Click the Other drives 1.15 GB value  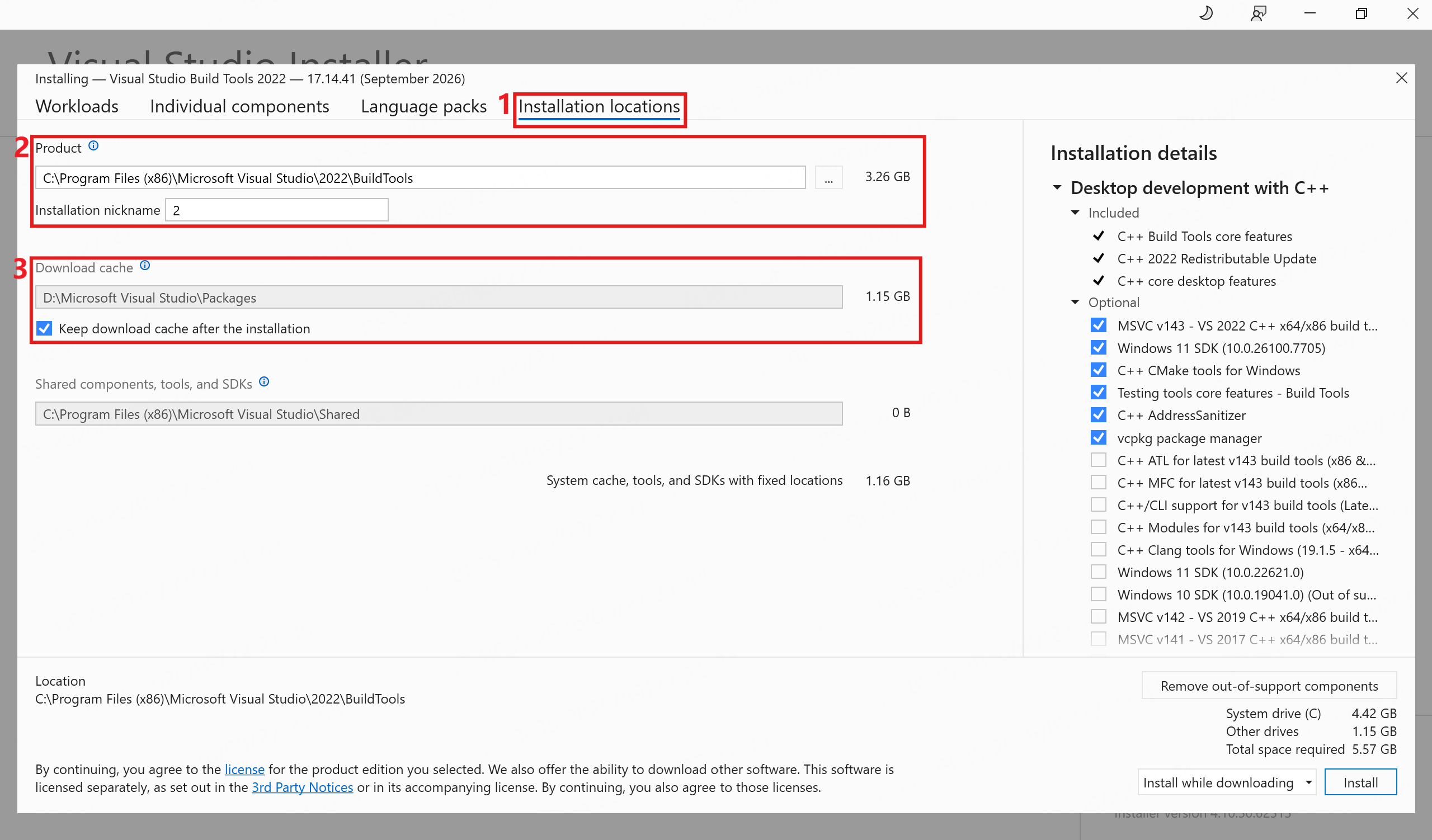1374,732
